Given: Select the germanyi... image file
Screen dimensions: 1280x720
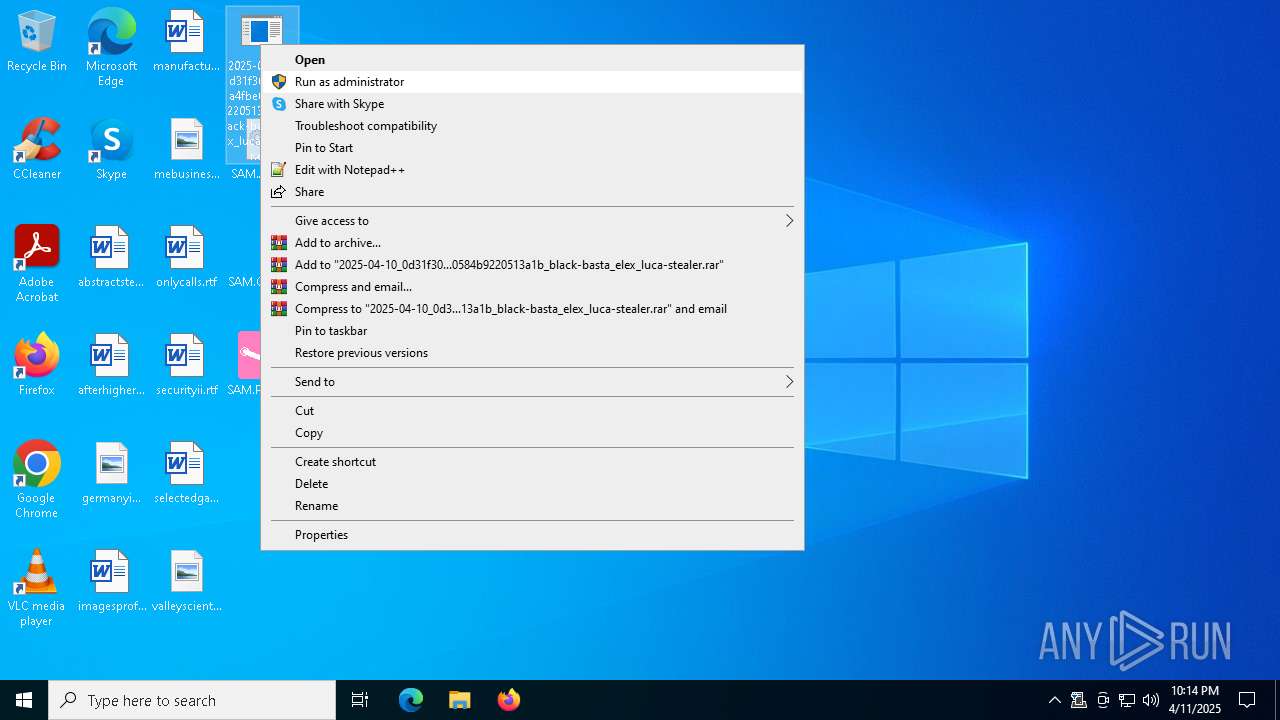Looking at the screenshot, I should tap(111, 473).
